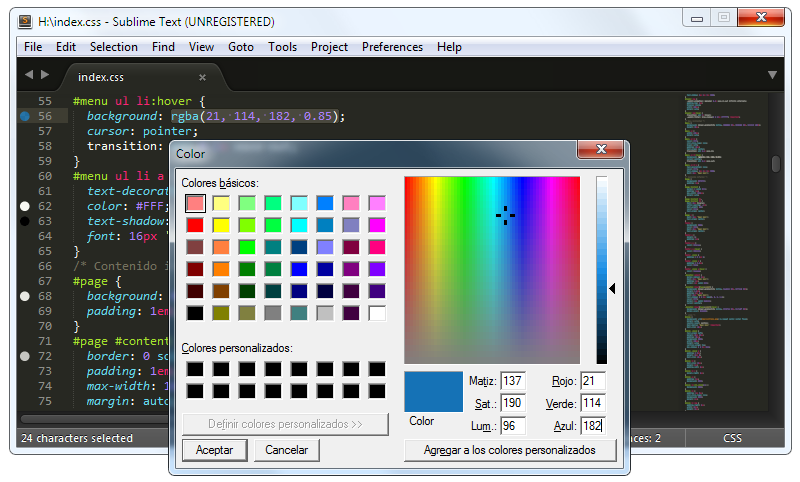Click the next tab arrow
The height and width of the screenshot is (482, 800).
tap(45, 74)
